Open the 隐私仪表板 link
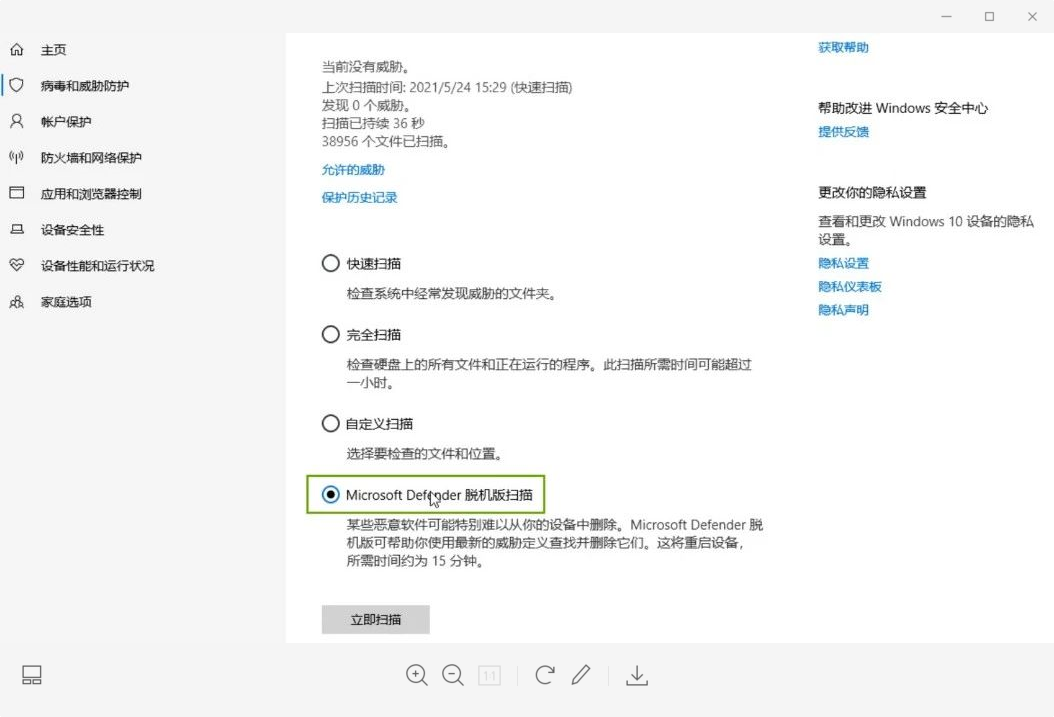 (850, 286)
